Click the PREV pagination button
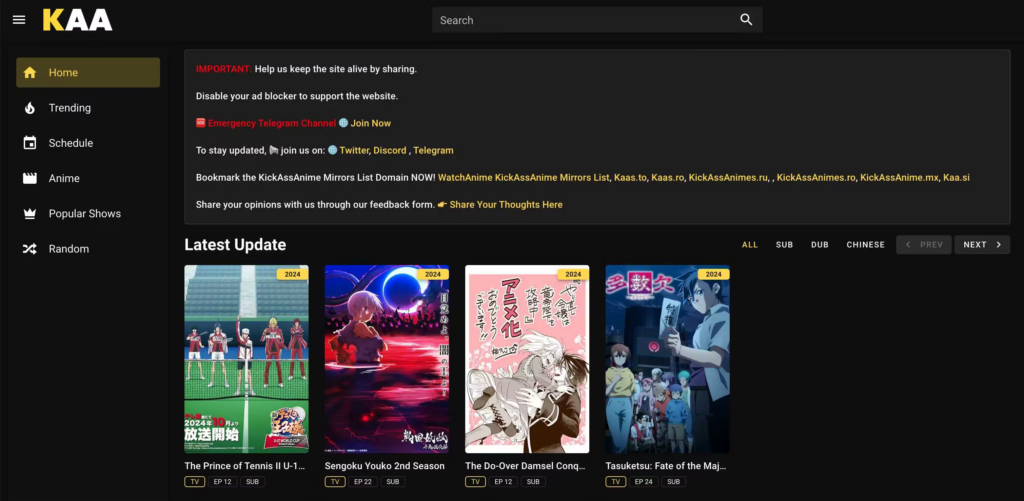Image resolution: width=1024 pixels, height=501 pixels. pyautogui.click(x=923, y=245)
